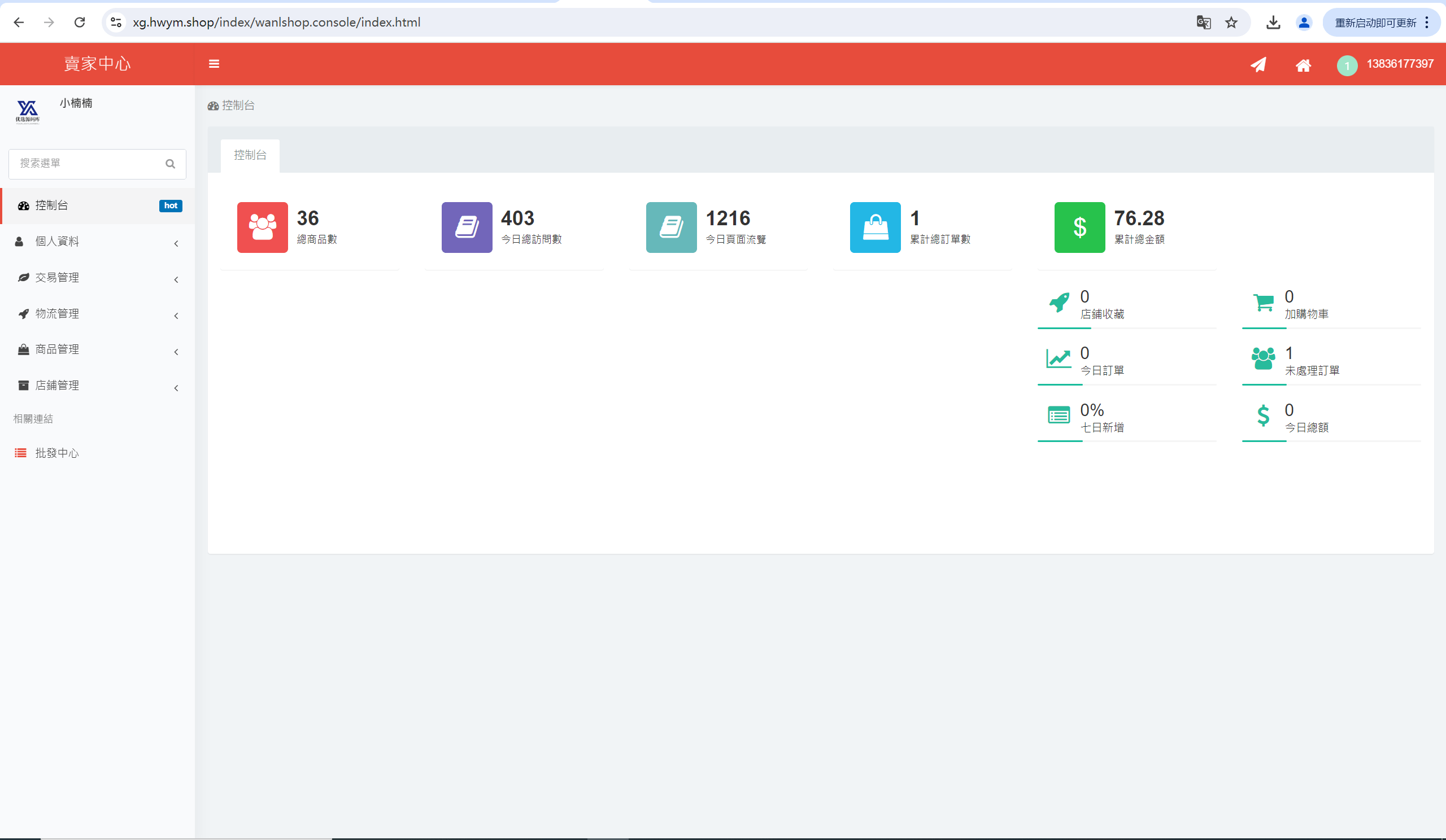Viewport: 1446px width, 840px height.
Task: Click the purple 今日總訪問數 book icon
Action: [467, 227]
